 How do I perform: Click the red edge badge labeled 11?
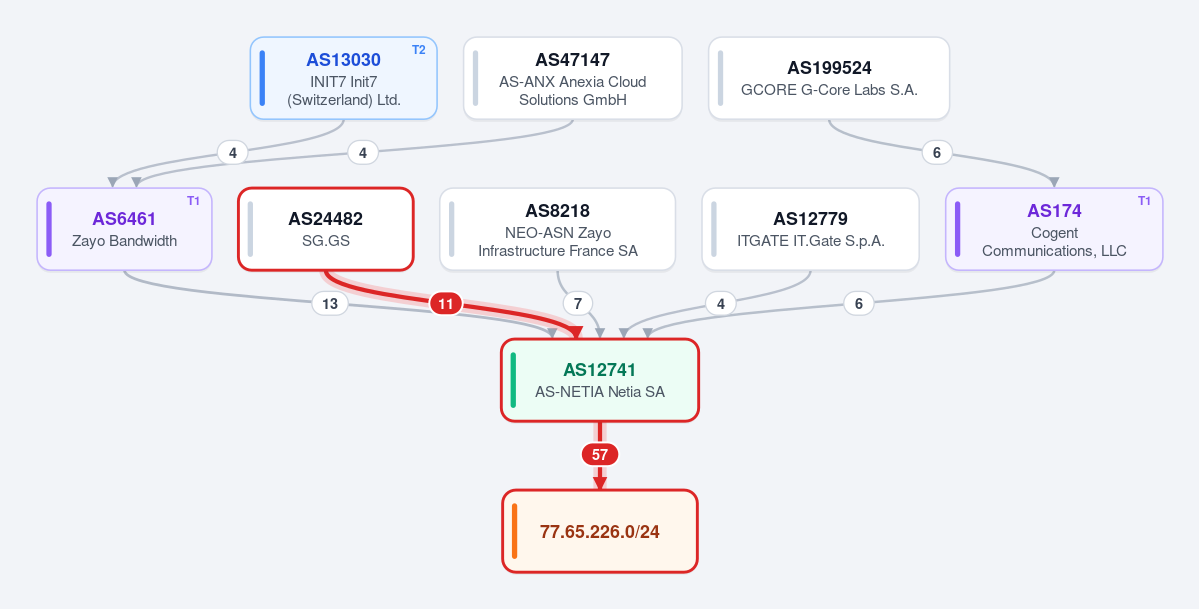coord(446,304)
